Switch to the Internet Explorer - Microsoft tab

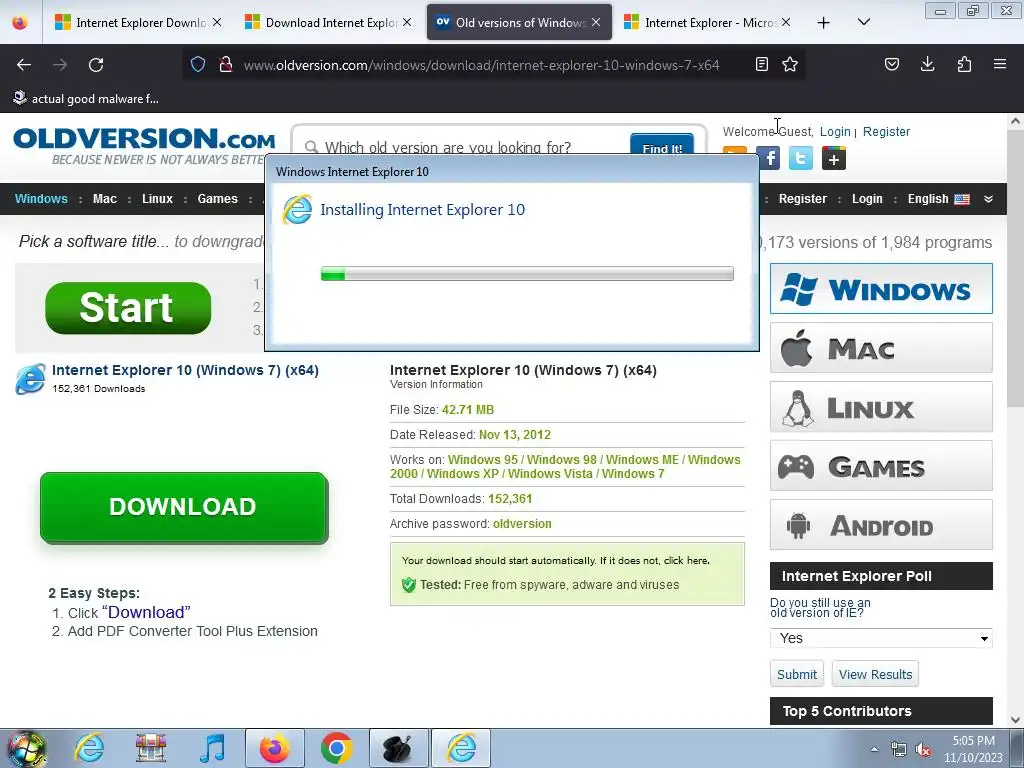tap(700, 23)
